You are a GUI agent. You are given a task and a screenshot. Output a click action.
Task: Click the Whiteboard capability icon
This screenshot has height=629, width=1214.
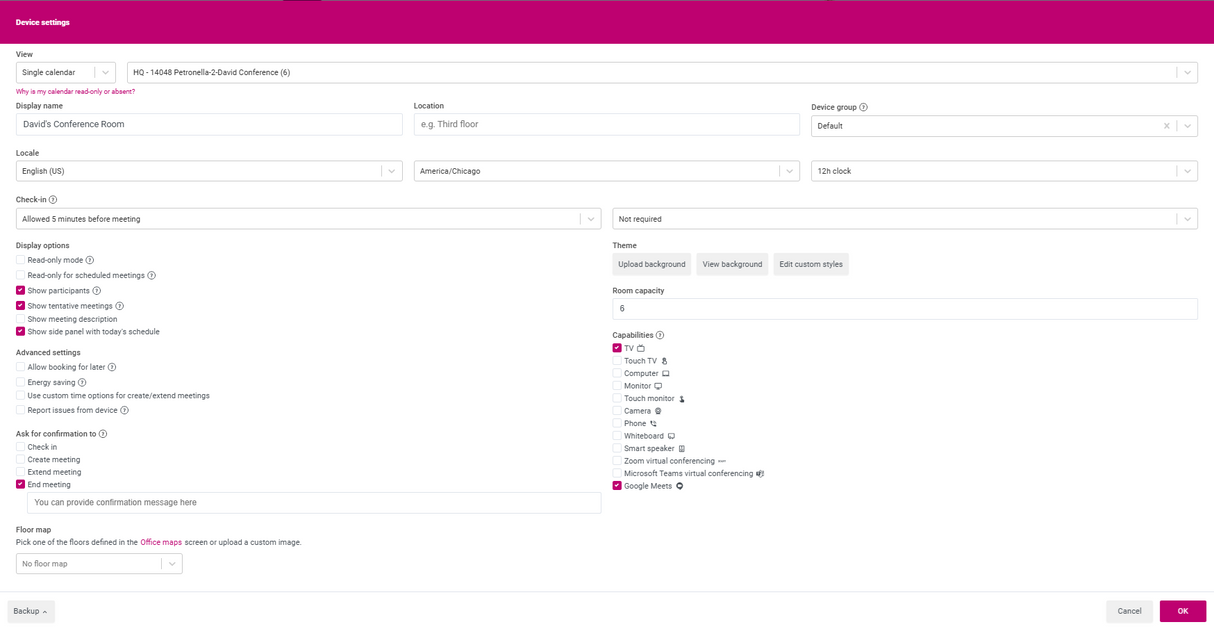click(x=670, y=436)
